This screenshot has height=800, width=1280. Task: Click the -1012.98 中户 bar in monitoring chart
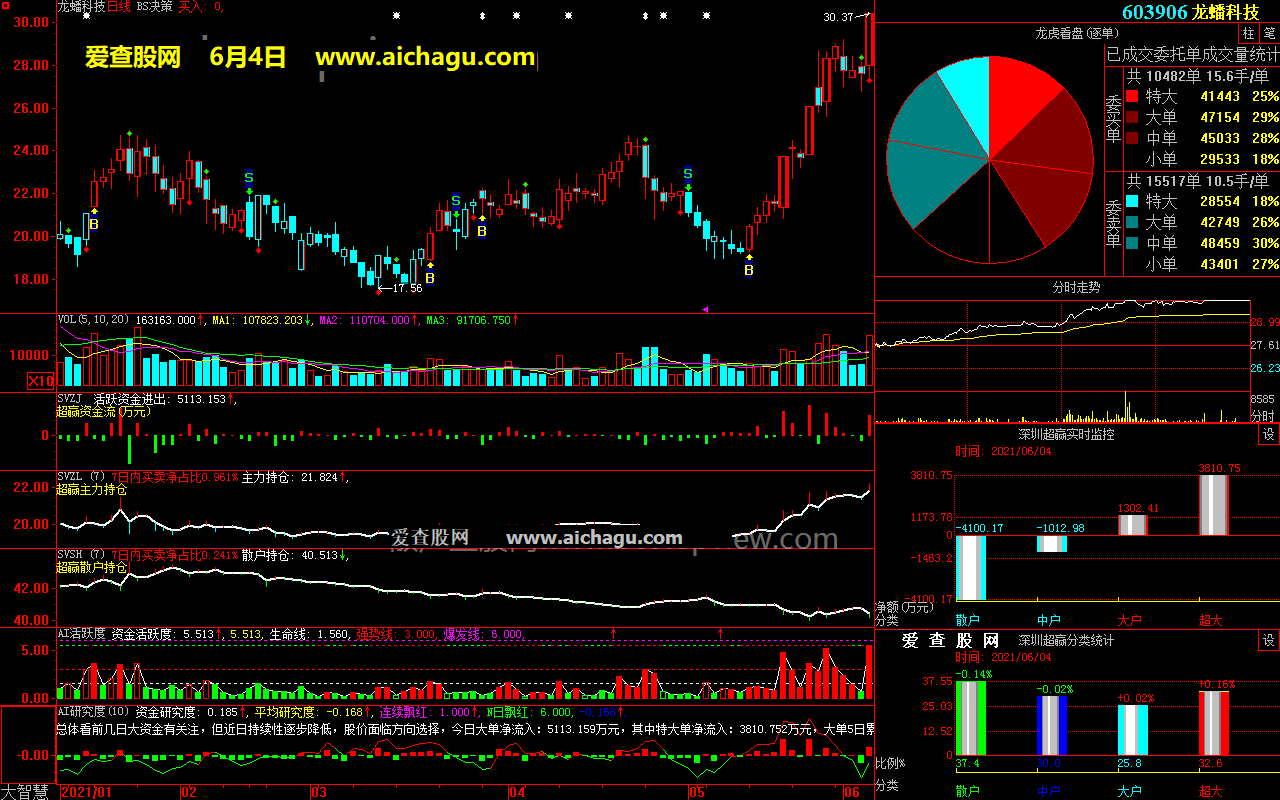[1051, 543]
